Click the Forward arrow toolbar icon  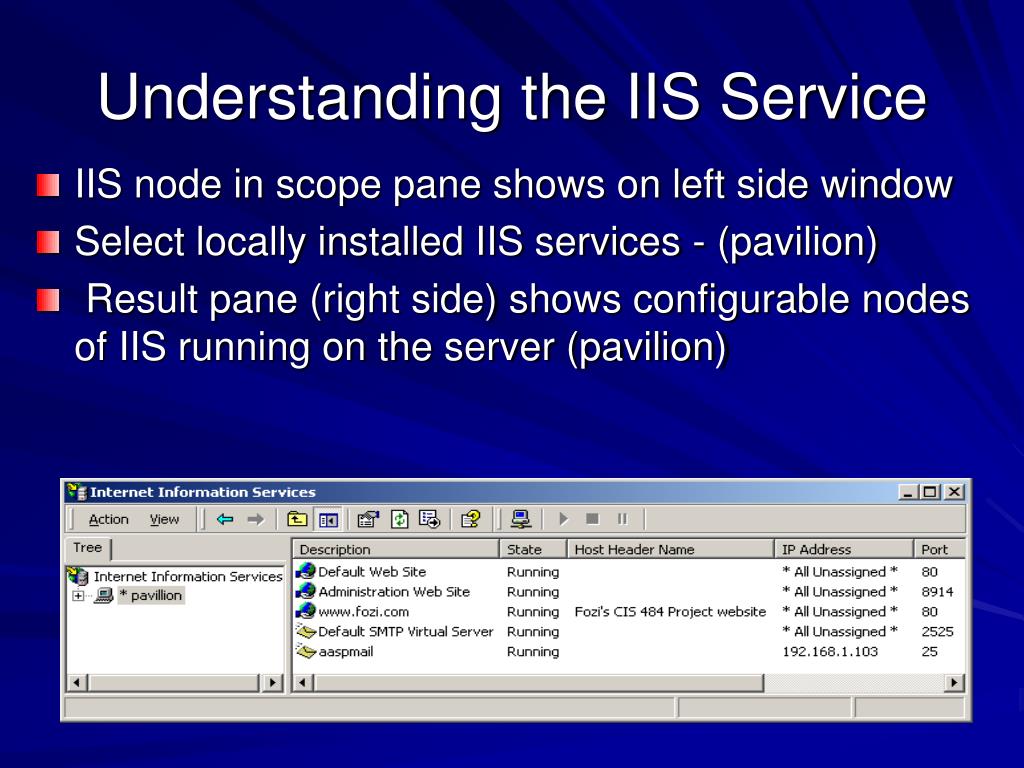(255, 519)
